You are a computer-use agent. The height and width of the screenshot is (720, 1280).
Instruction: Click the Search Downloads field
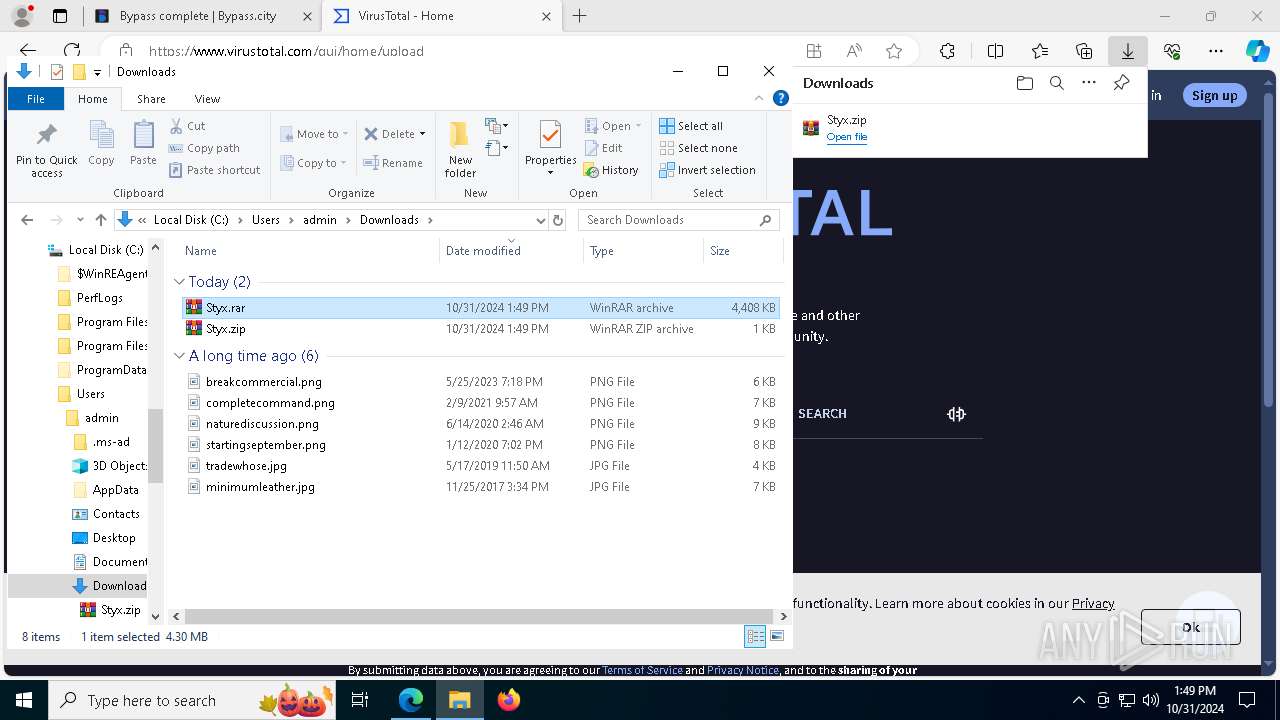(680, 220)
